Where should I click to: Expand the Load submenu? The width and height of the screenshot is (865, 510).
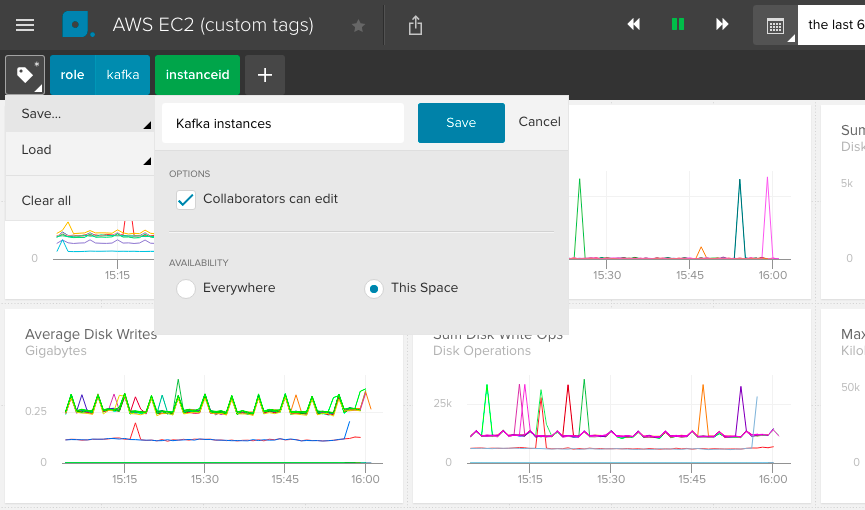tap(78, 150)
